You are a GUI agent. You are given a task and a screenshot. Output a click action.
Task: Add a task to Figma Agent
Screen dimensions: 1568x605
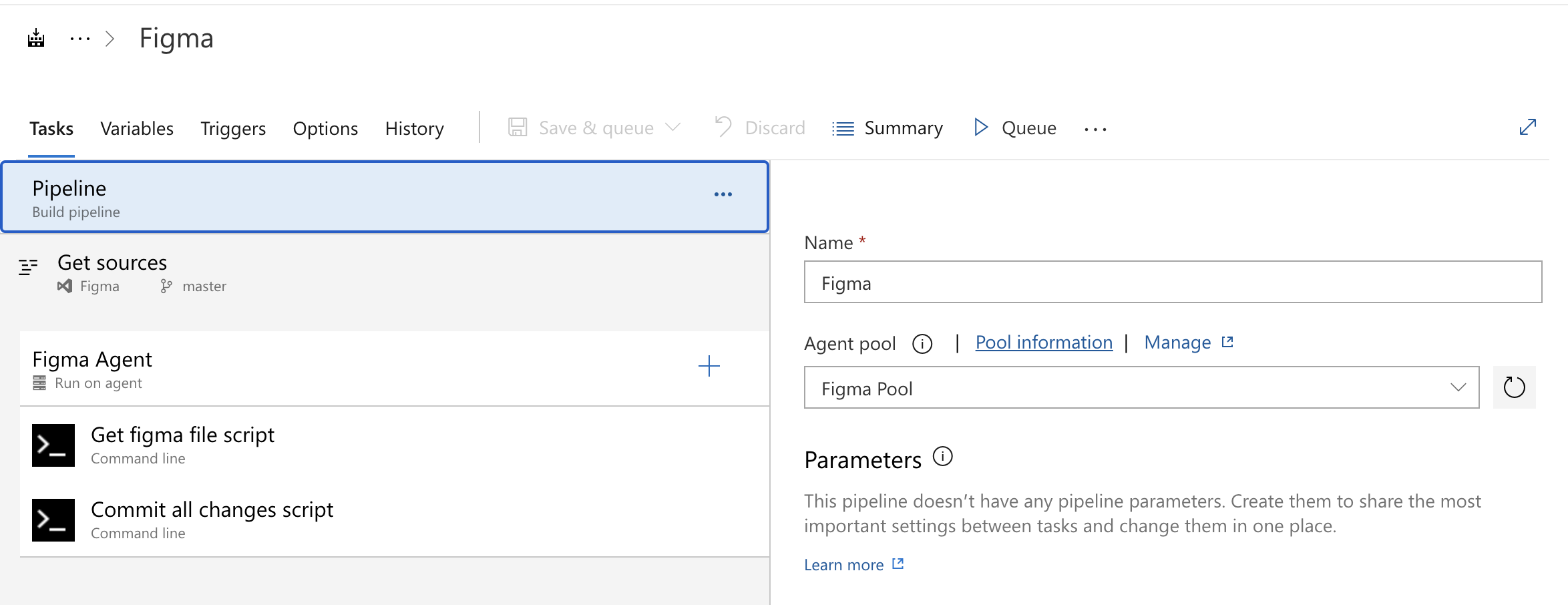click(x=709, y=366)
